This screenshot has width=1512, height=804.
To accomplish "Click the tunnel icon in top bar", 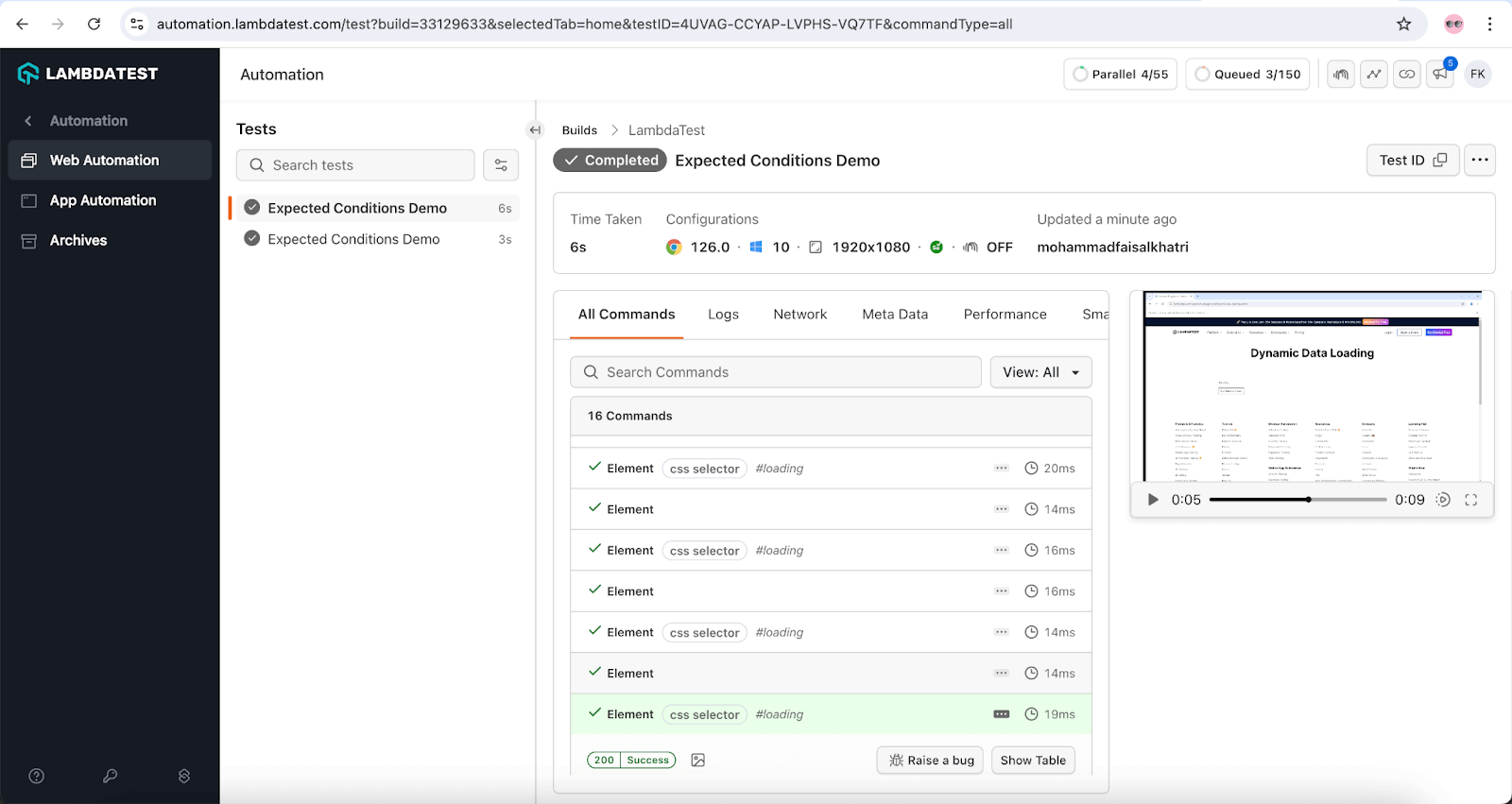I will 1341,74.
